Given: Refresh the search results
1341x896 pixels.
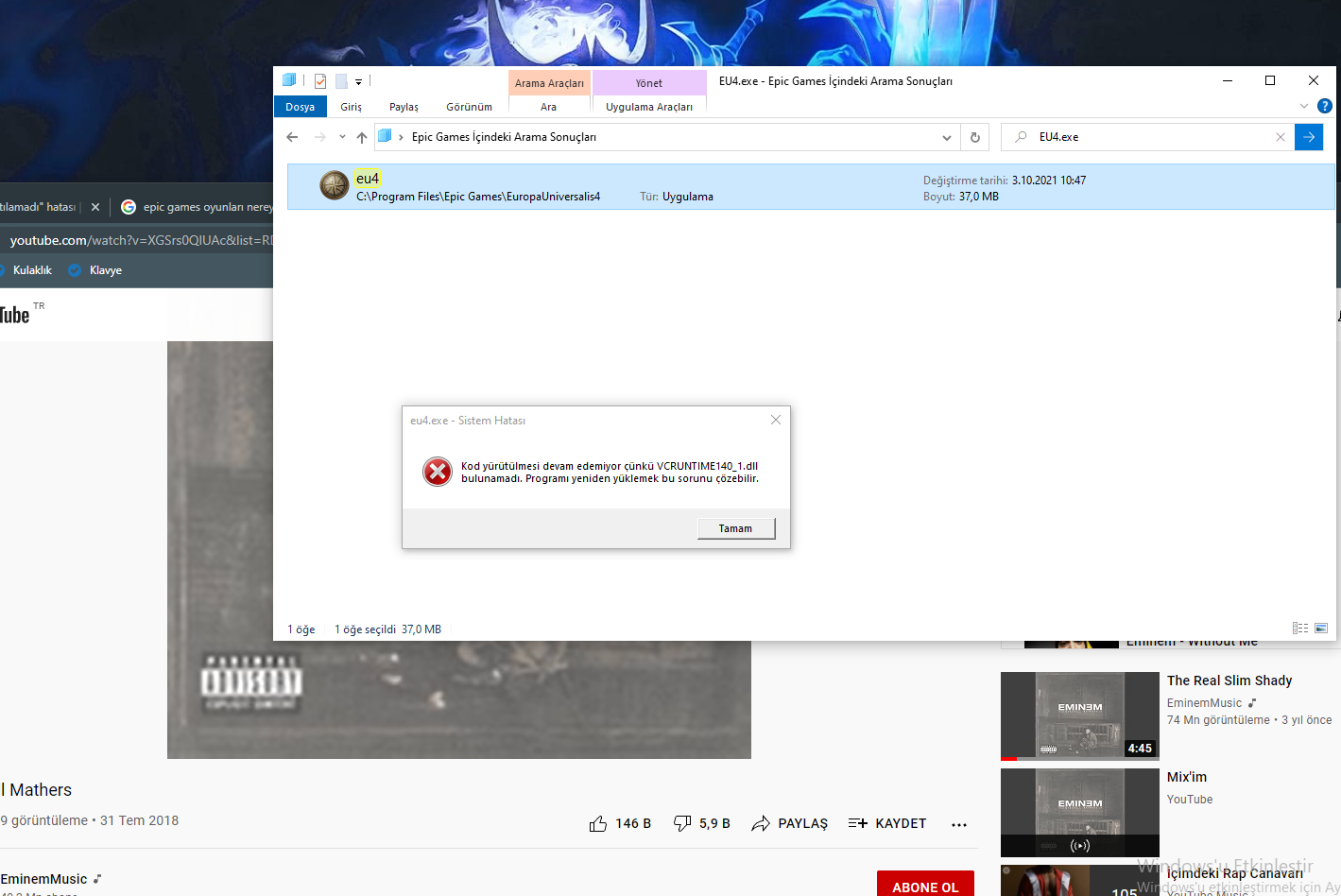Looking at the screenshot, I should pos(975,137).
